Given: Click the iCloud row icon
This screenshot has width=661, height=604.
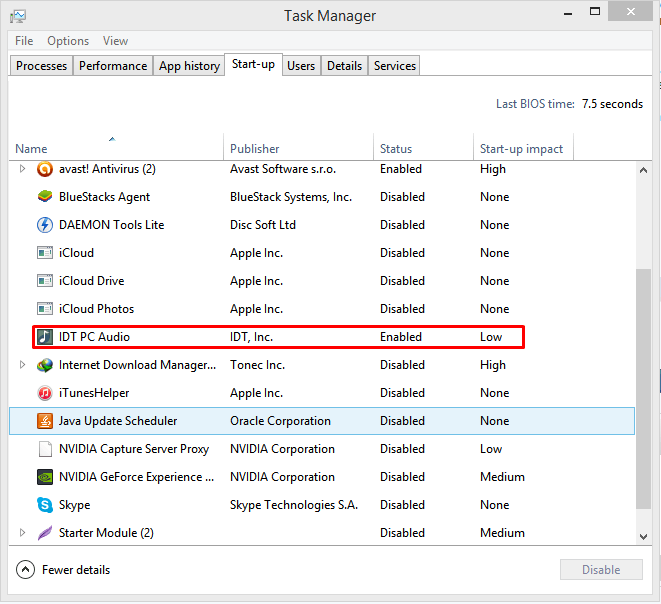Looking at the screenshot, I should 45,253.
